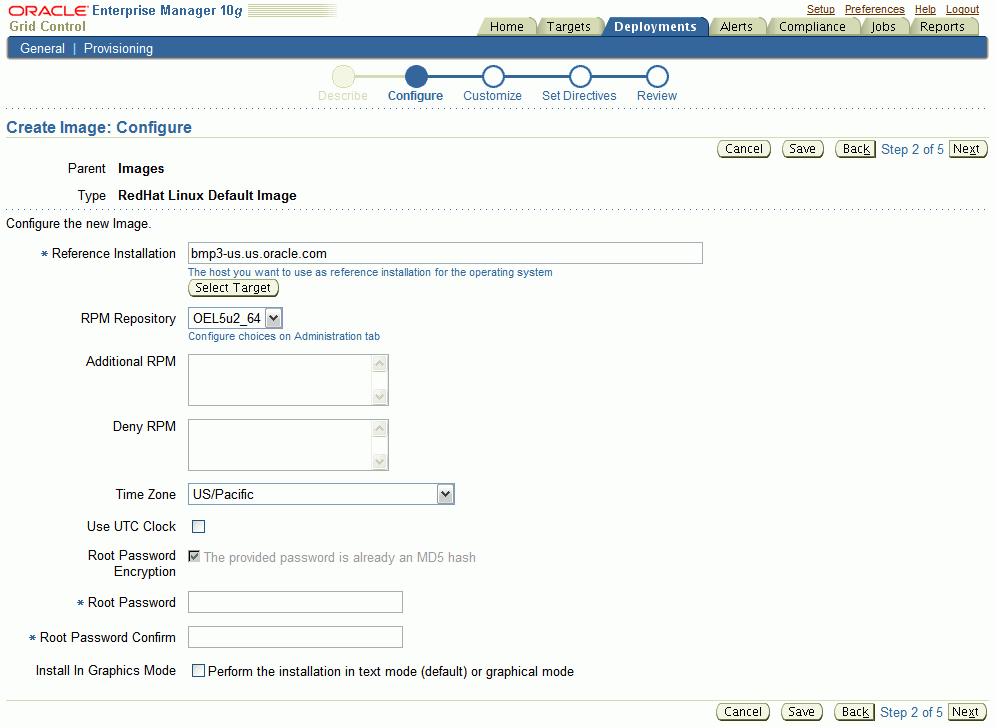Click the "Create Image: Configure" heading
Image resolution: width=996 pixels, height=727 pixels.
[x=99, y=127]
